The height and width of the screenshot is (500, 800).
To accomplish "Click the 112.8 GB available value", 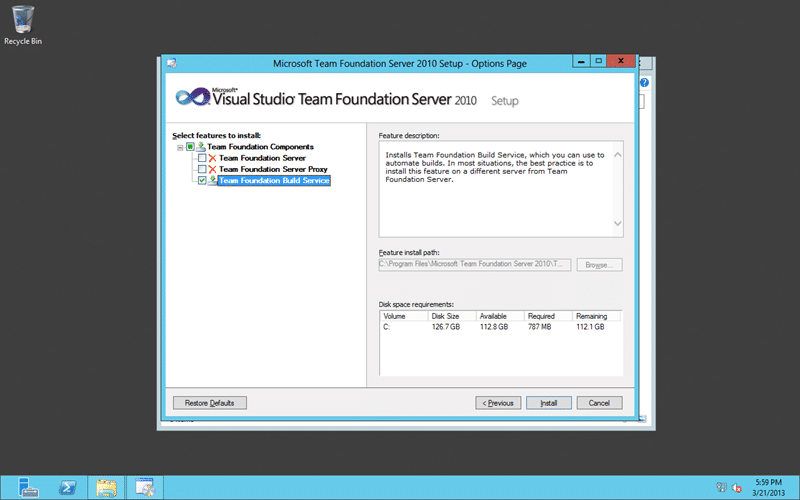I will [494, 327].
